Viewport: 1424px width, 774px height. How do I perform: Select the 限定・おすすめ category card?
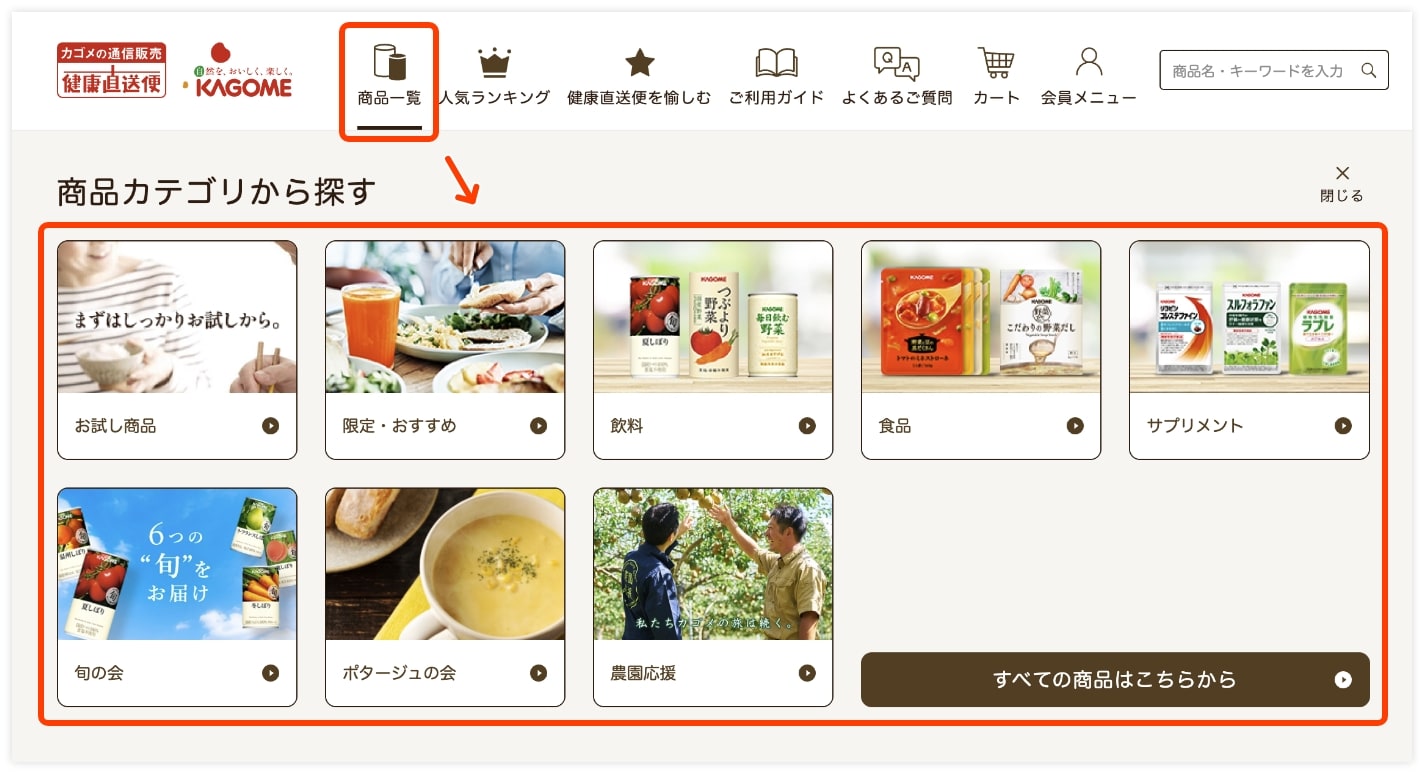point(445,350)
